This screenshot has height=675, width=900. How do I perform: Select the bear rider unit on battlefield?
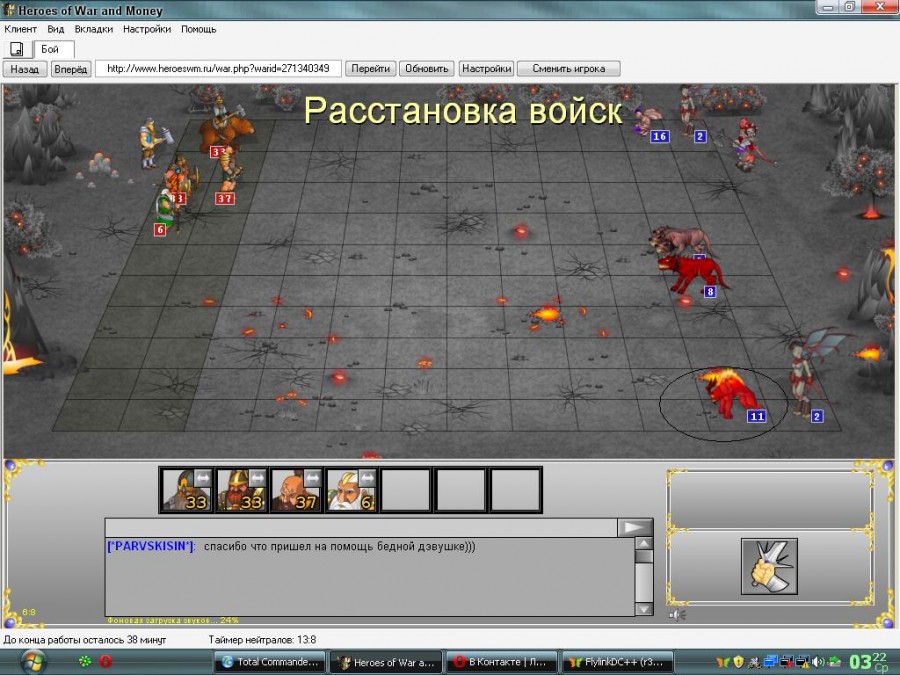click(x=224, y=129)
